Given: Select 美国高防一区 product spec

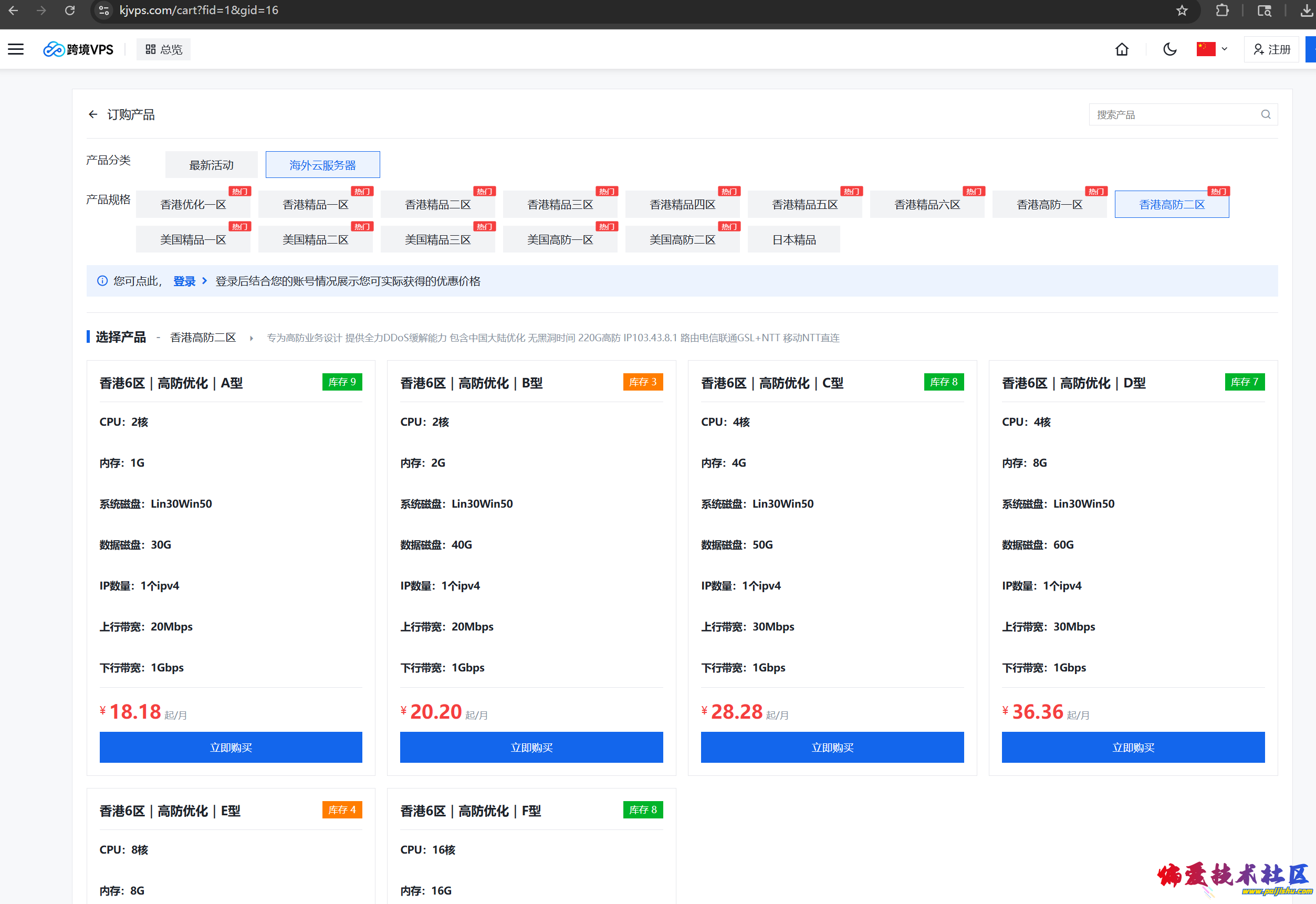Looking at the screenshot, I should [x=559, y=239].
